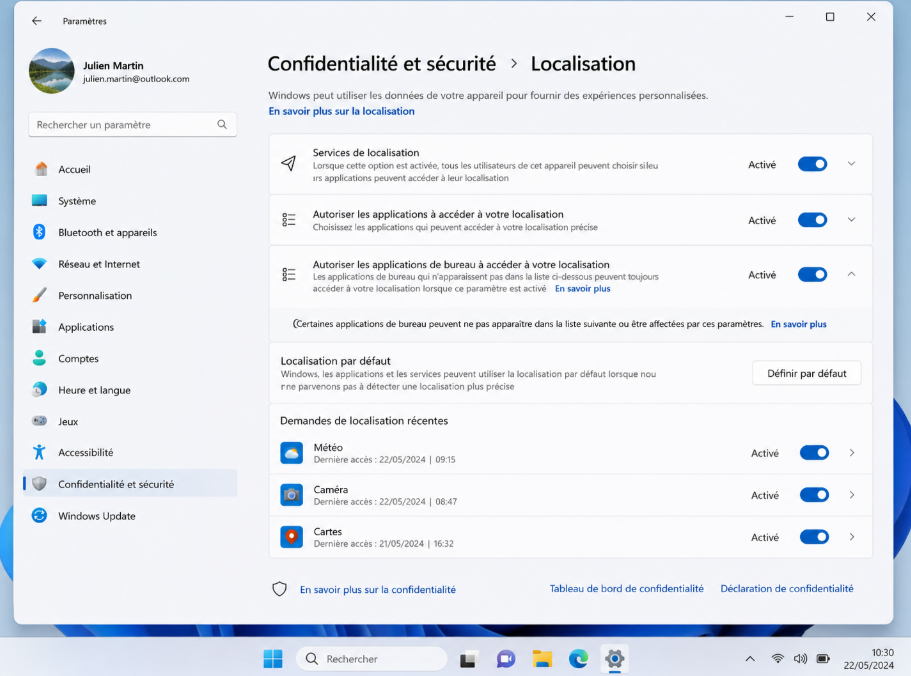
Task: Open Système settings page
Action: [130, 201]
